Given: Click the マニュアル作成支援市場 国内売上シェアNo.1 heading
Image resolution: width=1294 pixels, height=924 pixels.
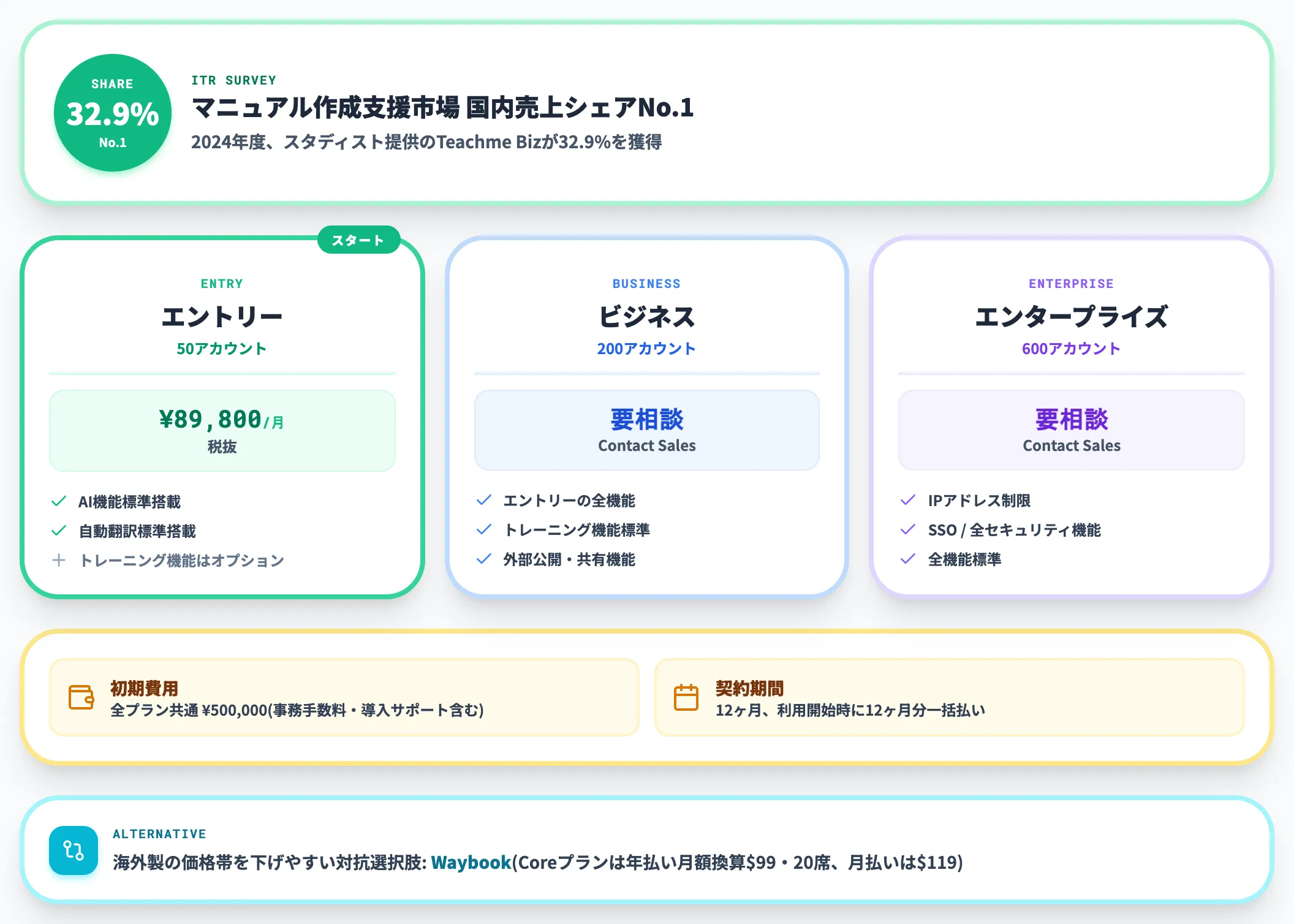Looking at the screenshot, I should tap(443, 108).
